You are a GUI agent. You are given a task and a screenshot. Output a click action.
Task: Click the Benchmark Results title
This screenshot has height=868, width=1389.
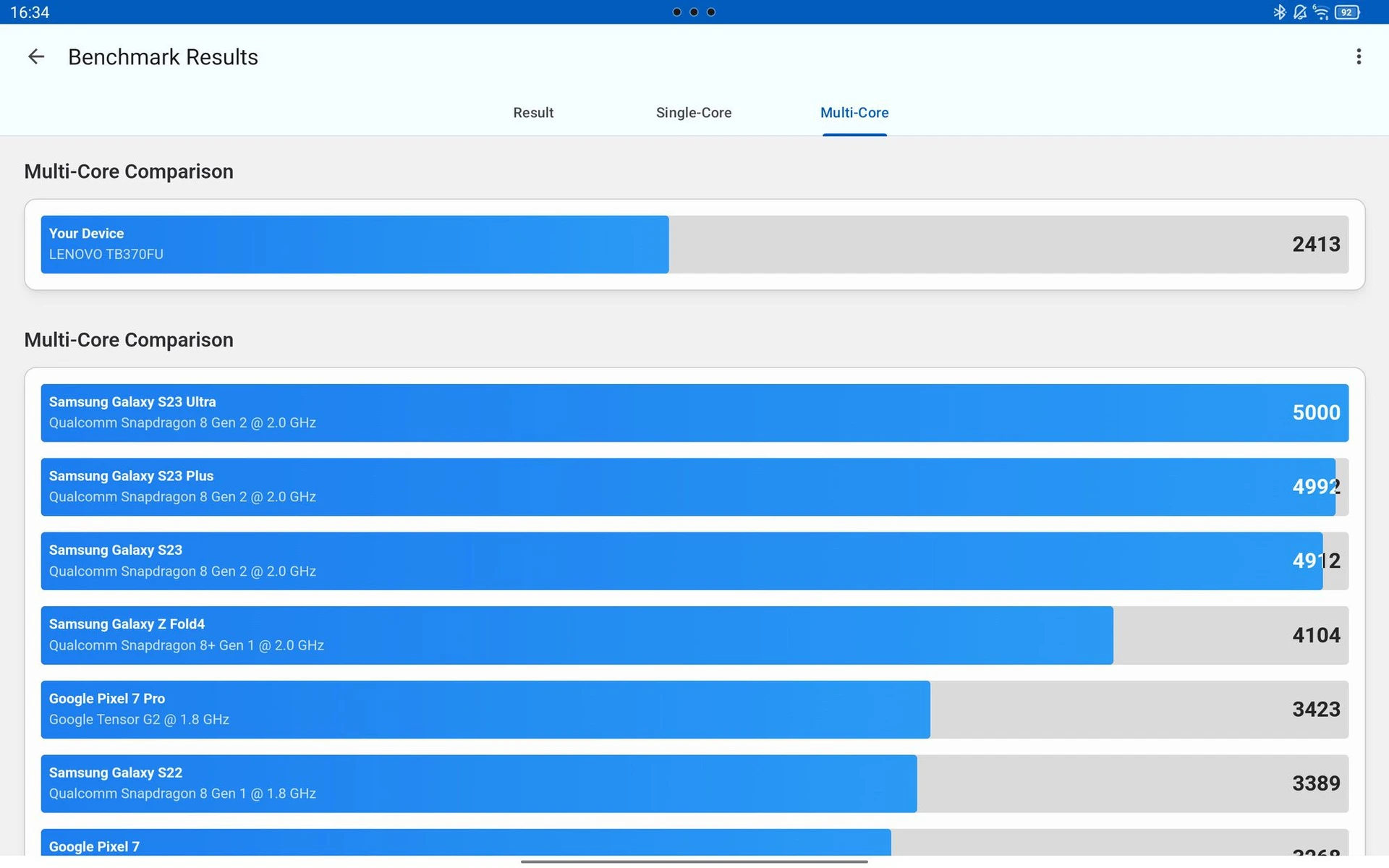pos(163,56)
